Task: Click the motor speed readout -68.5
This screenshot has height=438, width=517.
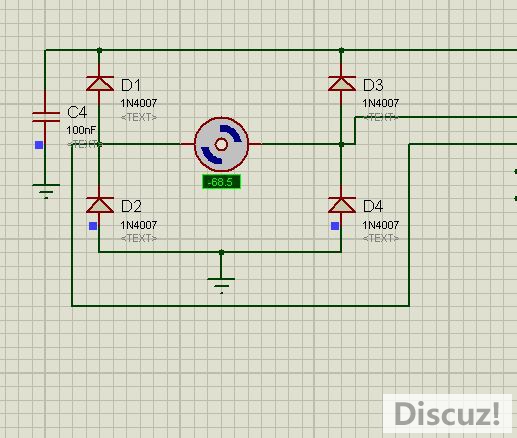Action: 221,182
